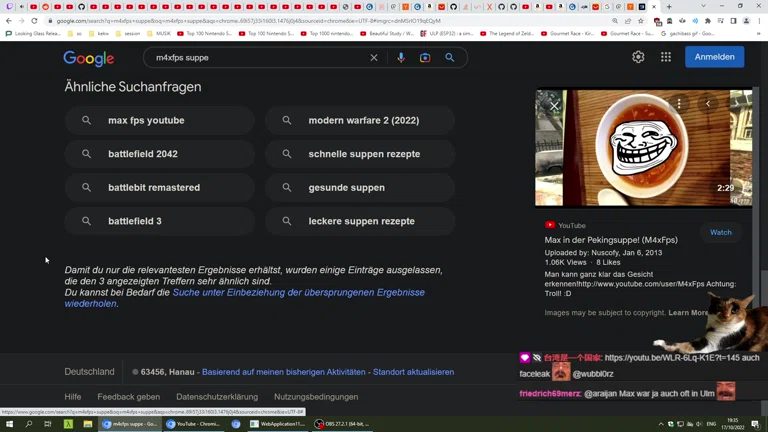Go back with browser back arrow

pos(9,21)
